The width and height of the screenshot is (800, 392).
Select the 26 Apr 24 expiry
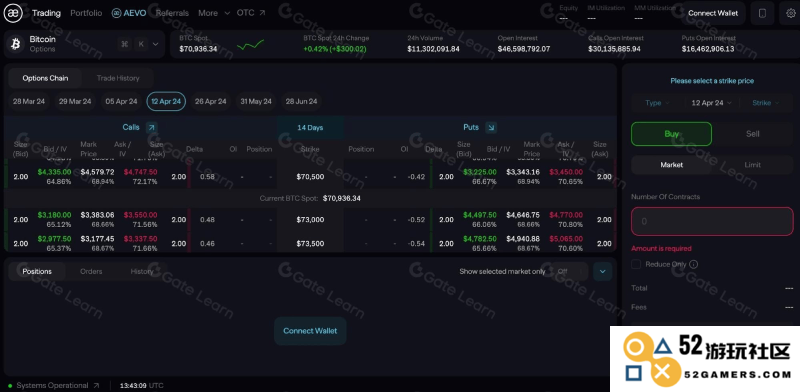click(x=210, y=102)
